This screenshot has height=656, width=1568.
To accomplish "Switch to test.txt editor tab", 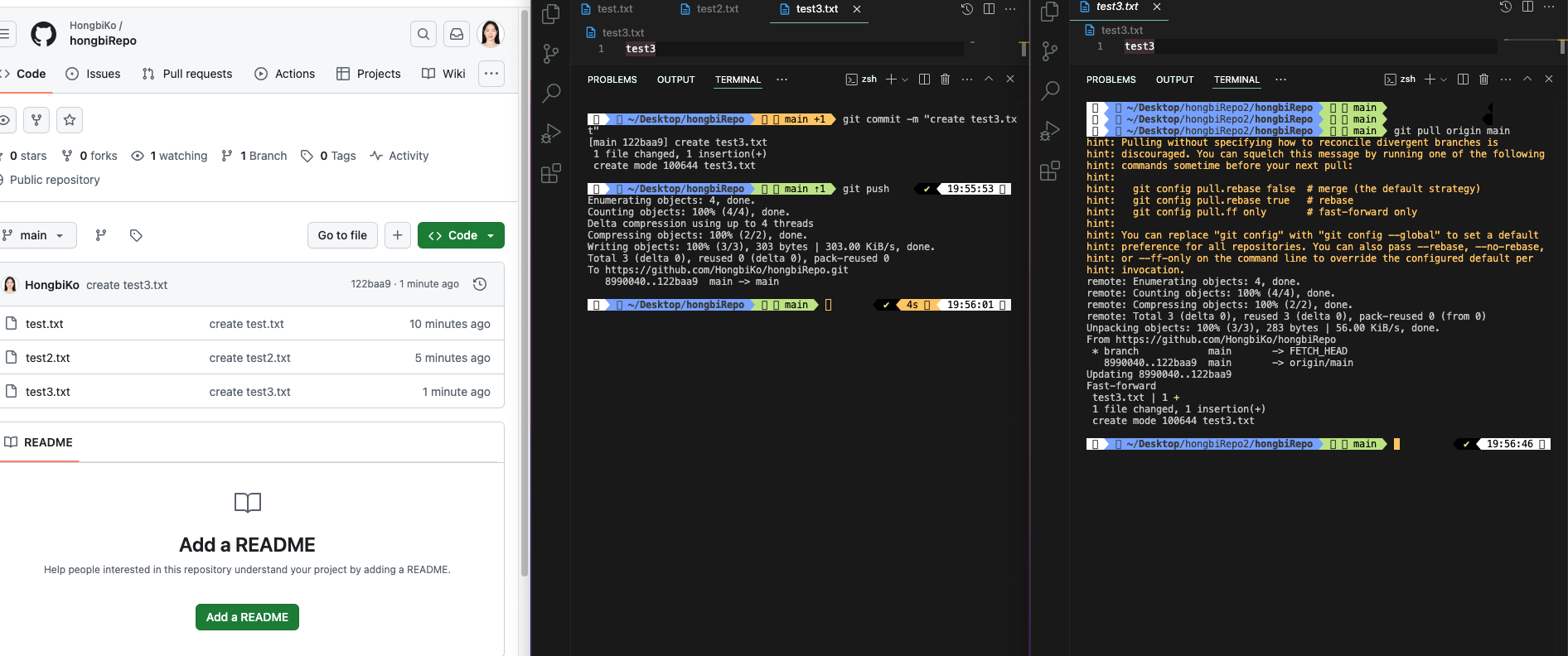I will 607,9.
